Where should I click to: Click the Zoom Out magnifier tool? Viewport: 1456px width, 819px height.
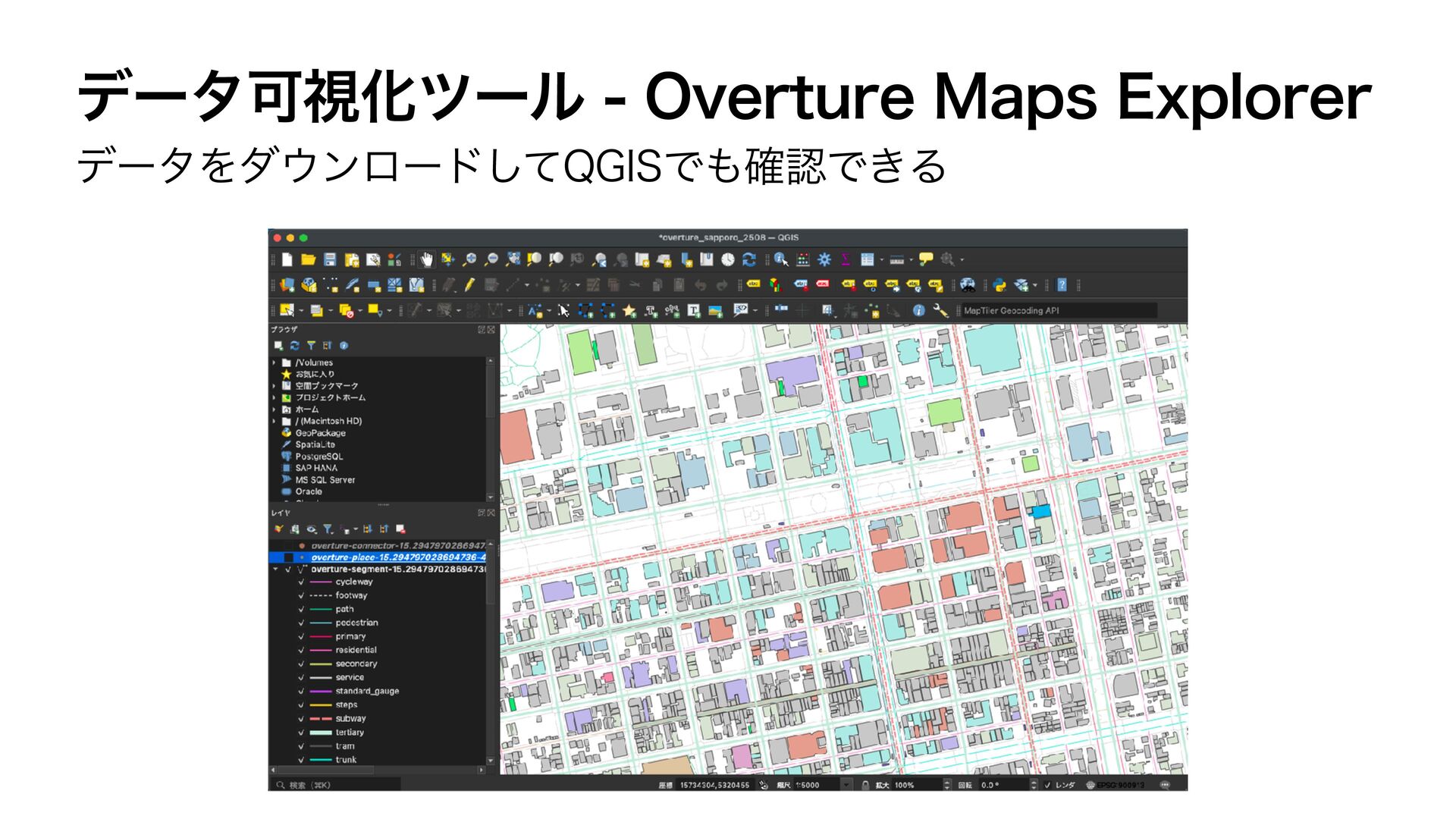coord(491,260)
